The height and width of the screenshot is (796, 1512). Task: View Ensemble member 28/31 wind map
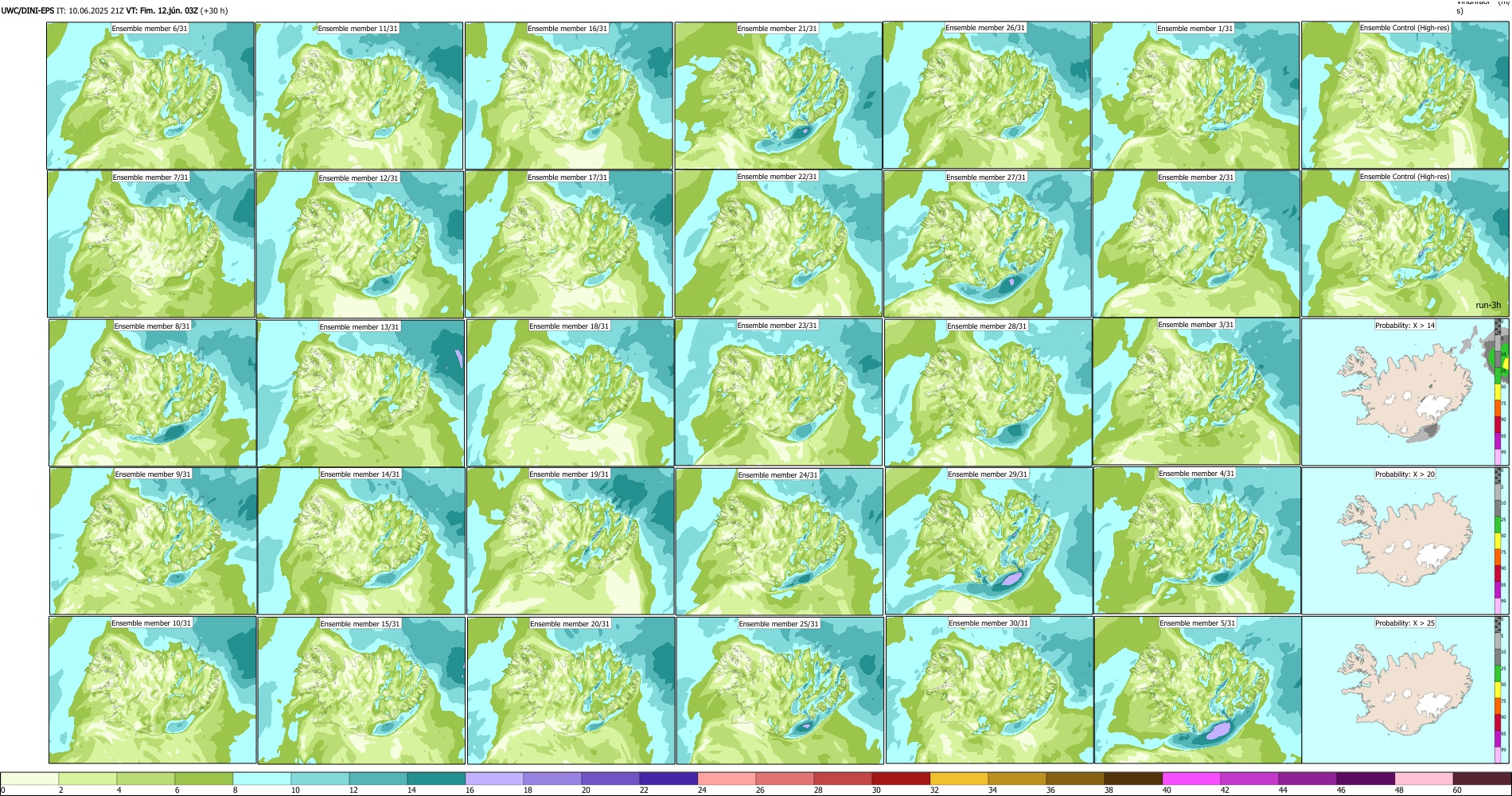pos(988,393)
